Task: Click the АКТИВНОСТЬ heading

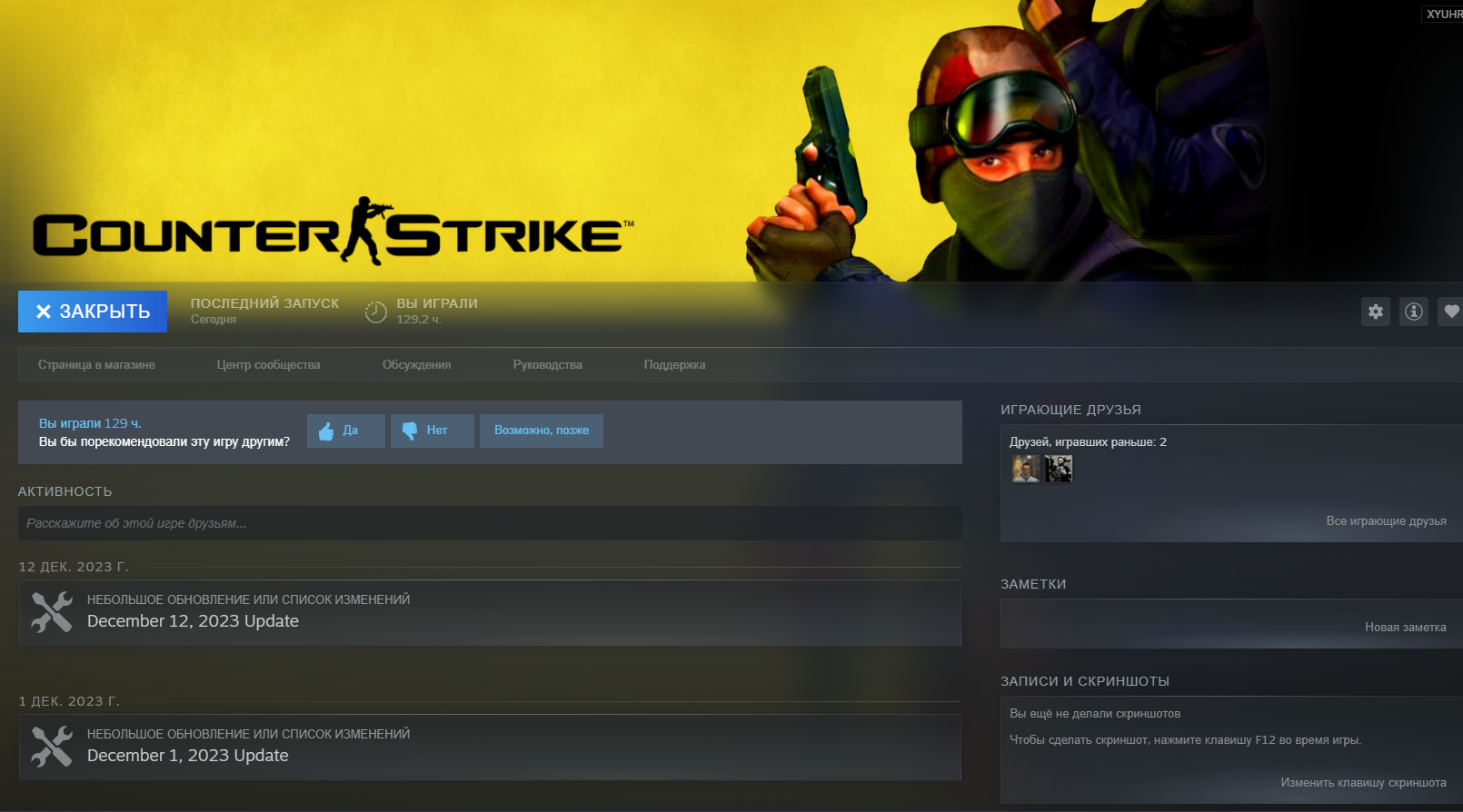Action: point(65,491)
